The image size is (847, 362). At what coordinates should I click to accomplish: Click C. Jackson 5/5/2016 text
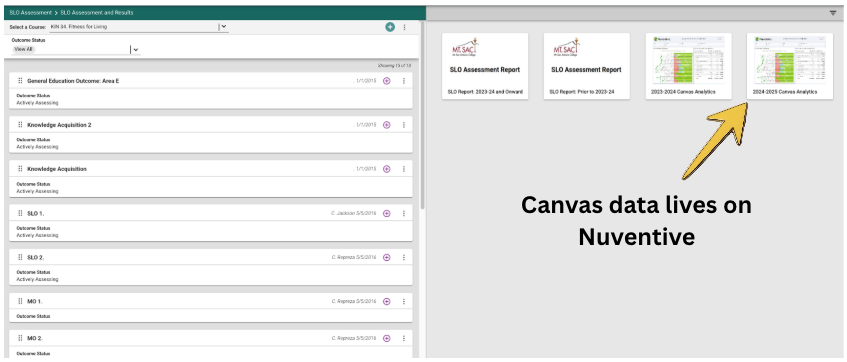click(x=353, y=213)
